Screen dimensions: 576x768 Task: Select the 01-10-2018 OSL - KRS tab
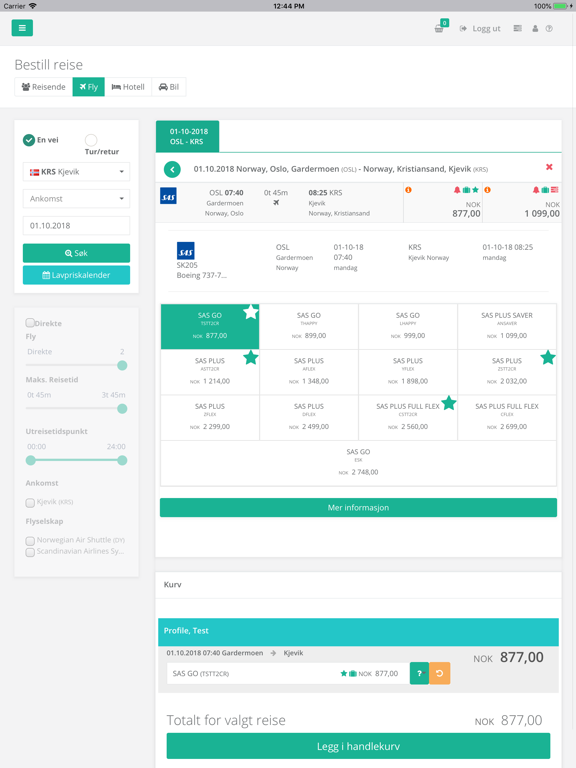(x=188, y=136)
